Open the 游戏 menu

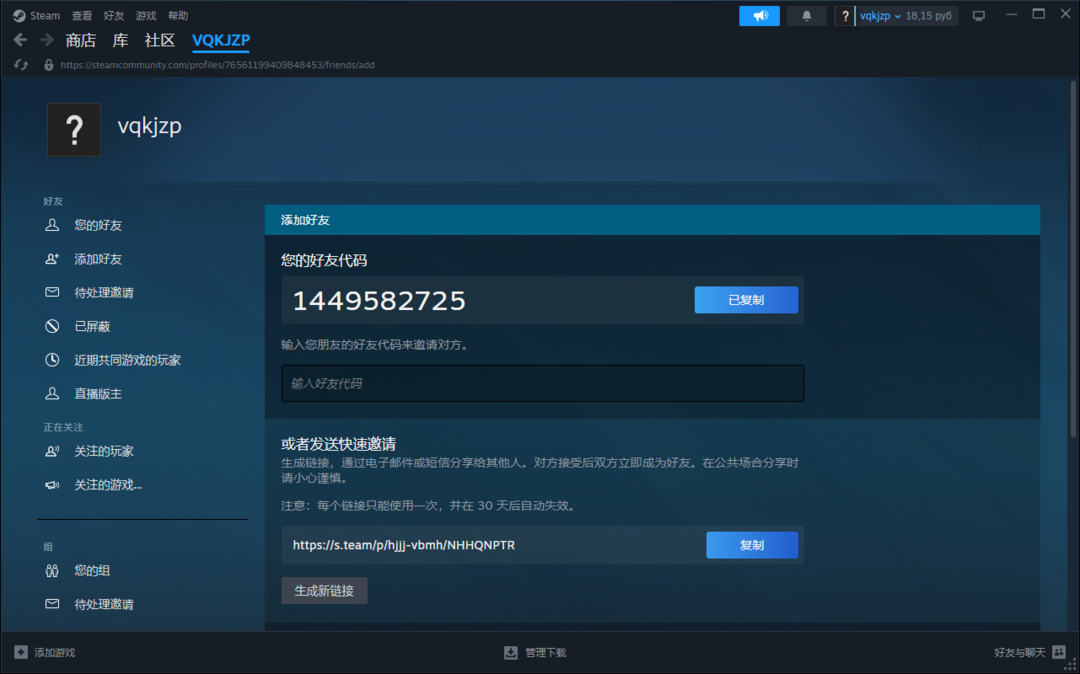click(146, 16)
